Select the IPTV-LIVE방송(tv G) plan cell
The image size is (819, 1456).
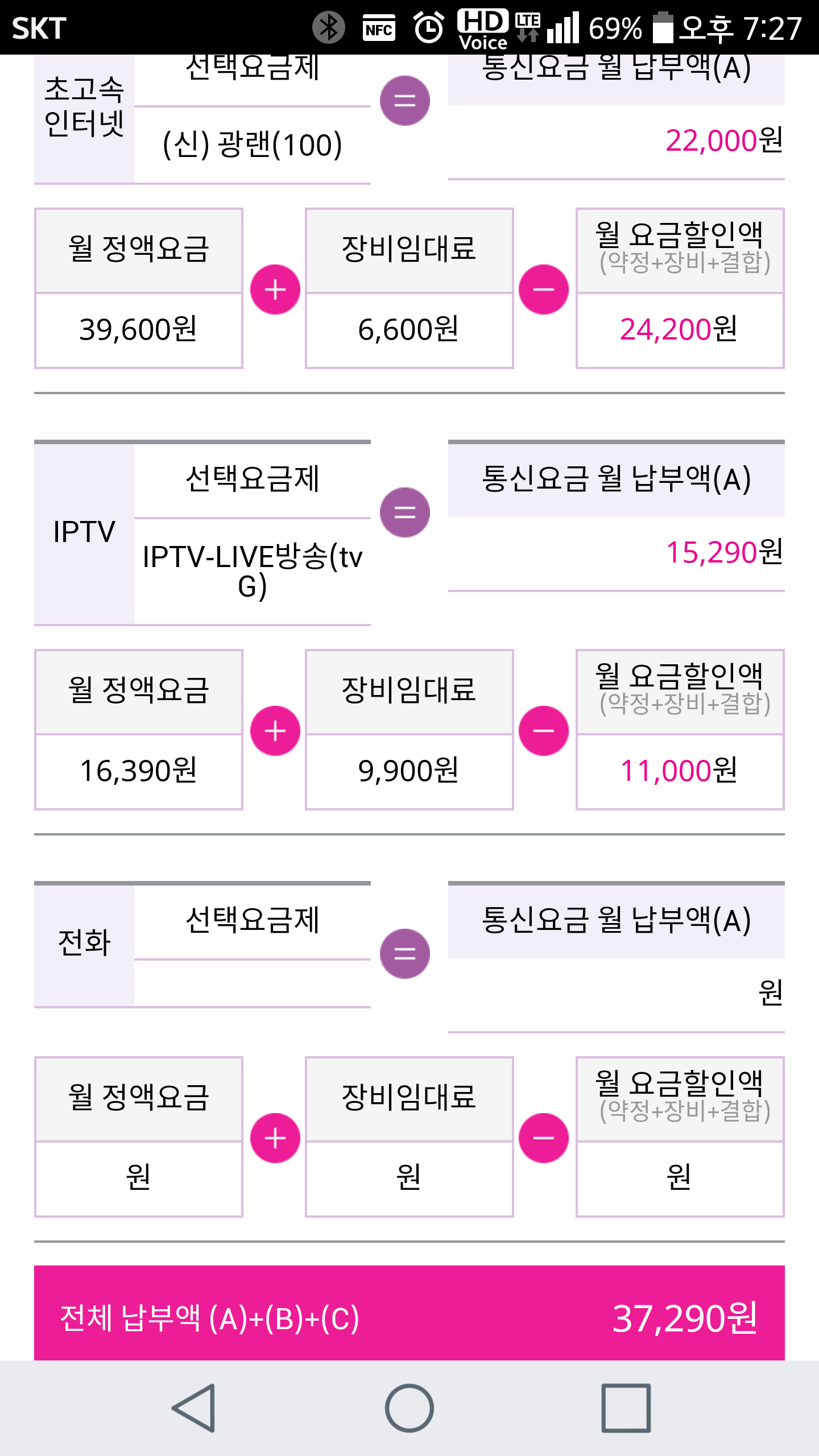click(x=253, y=570)
